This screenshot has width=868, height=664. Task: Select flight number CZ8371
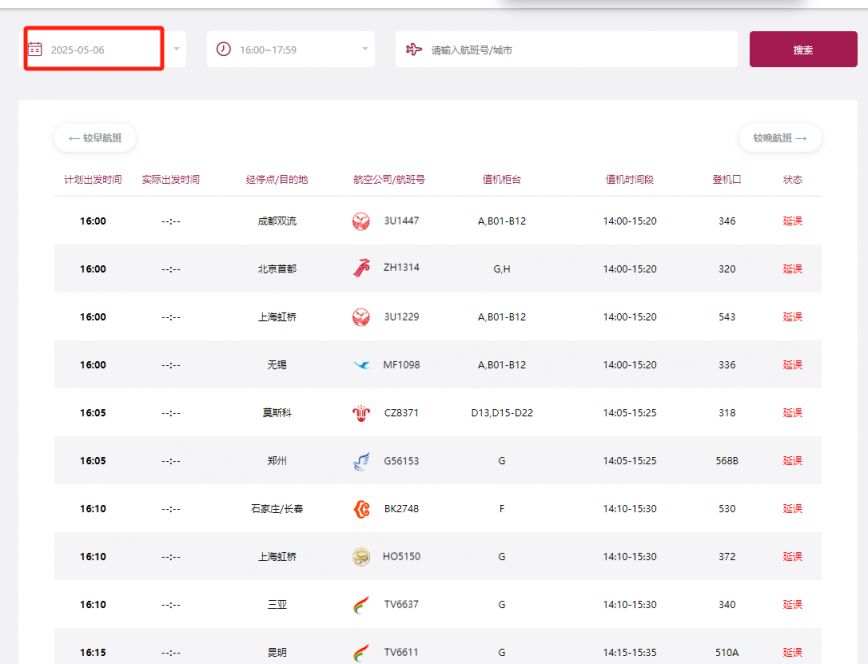click(x=401, y=413)
